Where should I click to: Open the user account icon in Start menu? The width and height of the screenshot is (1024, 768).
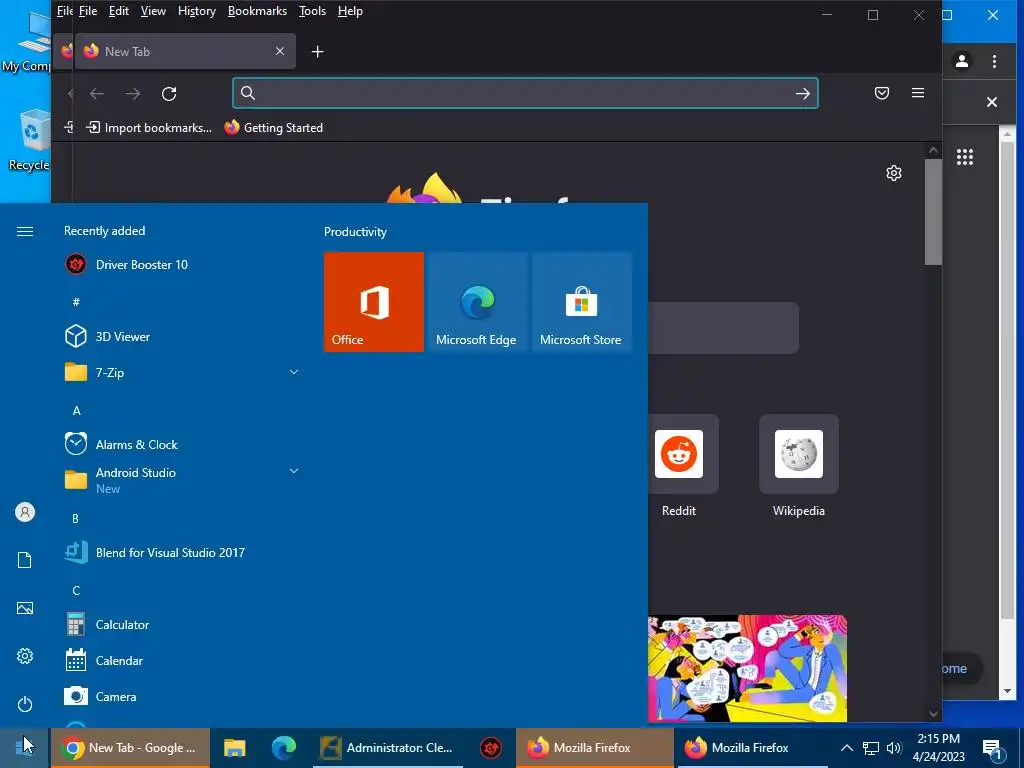click(x=25, y=512)
